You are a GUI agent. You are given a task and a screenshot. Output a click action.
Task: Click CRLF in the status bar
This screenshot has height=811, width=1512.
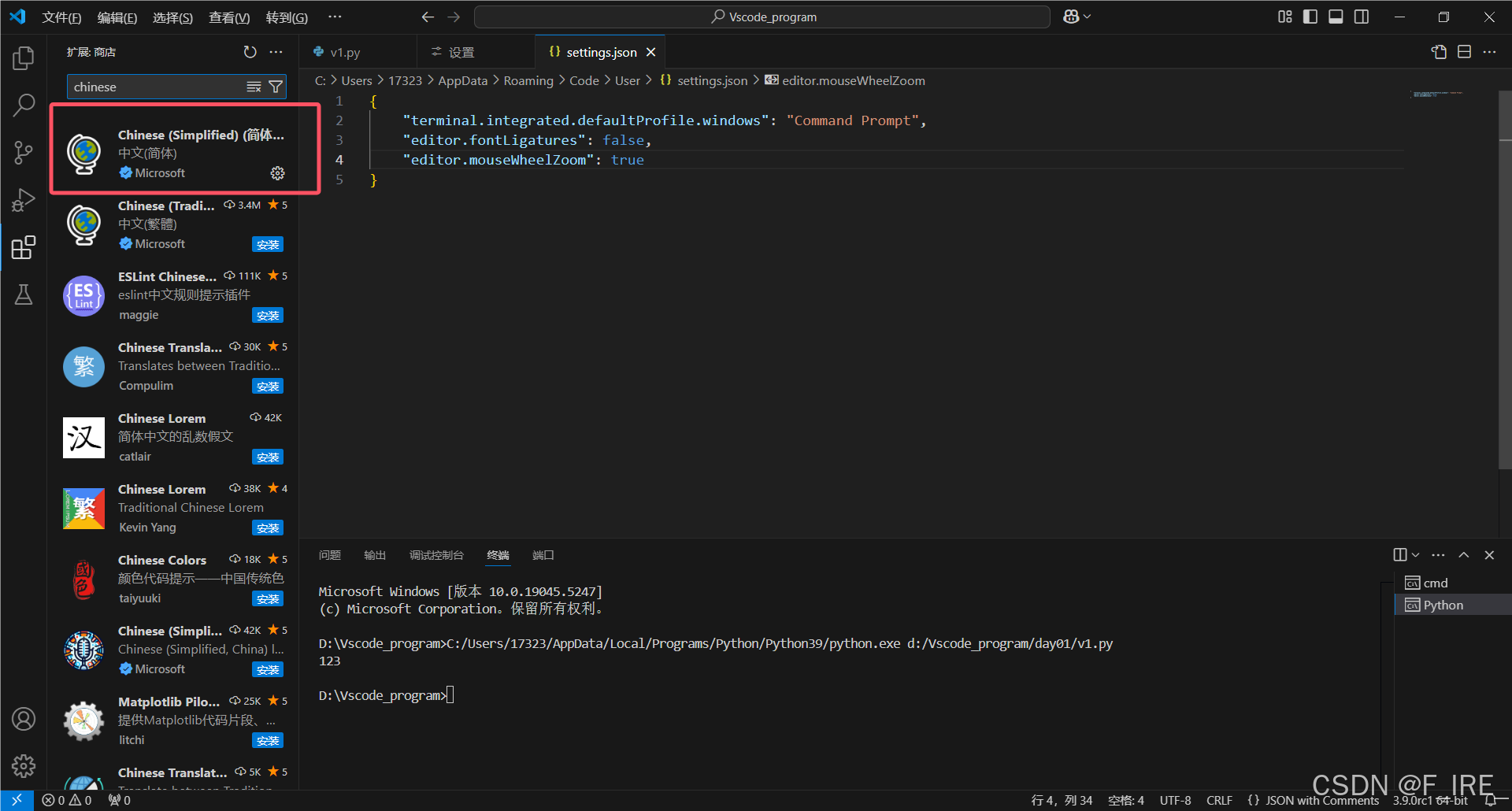1218,800
